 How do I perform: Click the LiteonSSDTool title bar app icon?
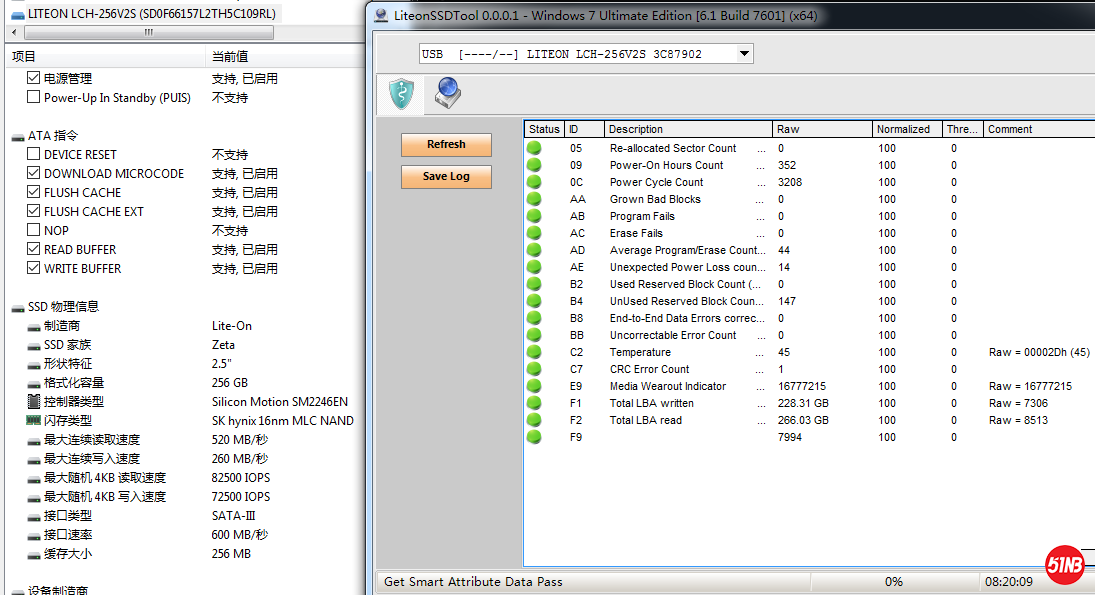point(381,15)
